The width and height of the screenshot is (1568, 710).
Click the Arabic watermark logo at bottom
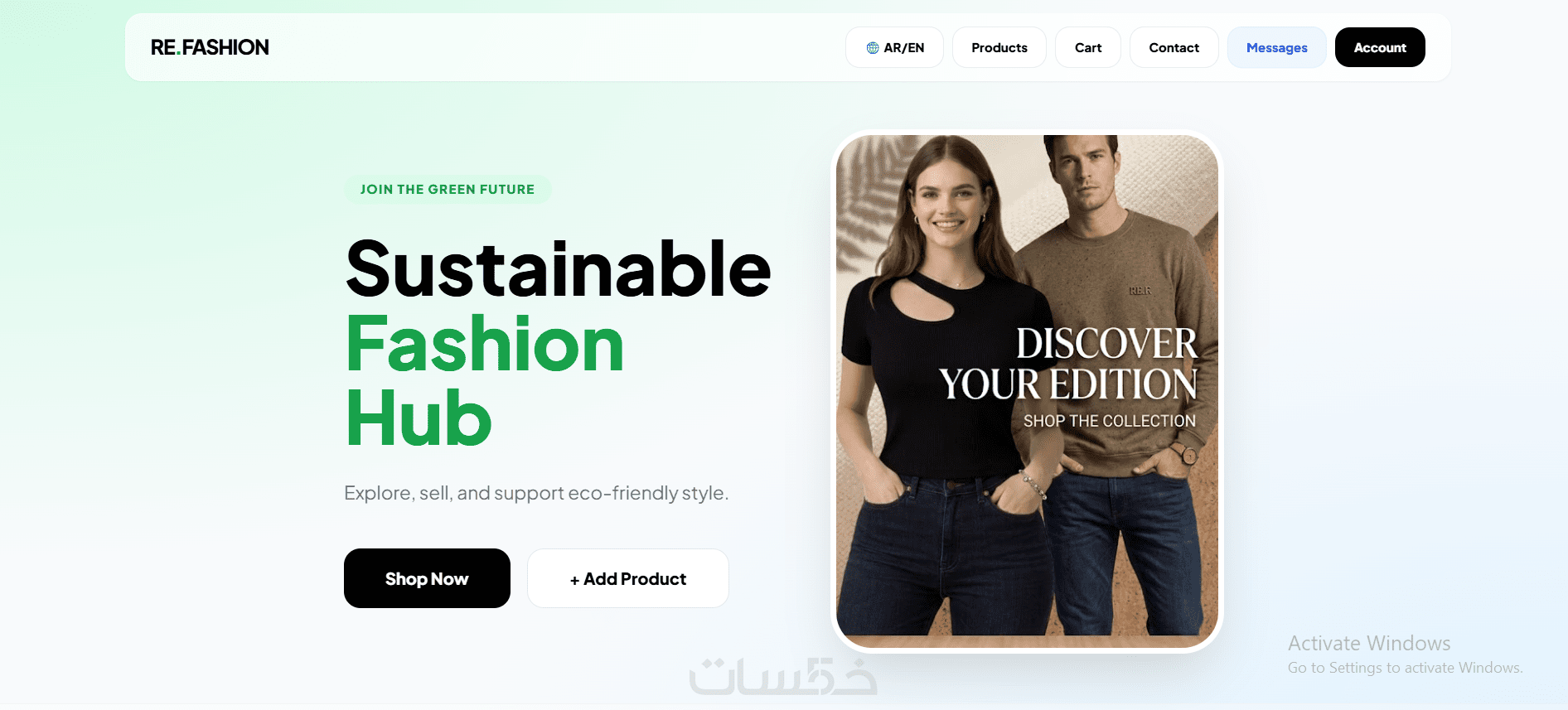783,676
